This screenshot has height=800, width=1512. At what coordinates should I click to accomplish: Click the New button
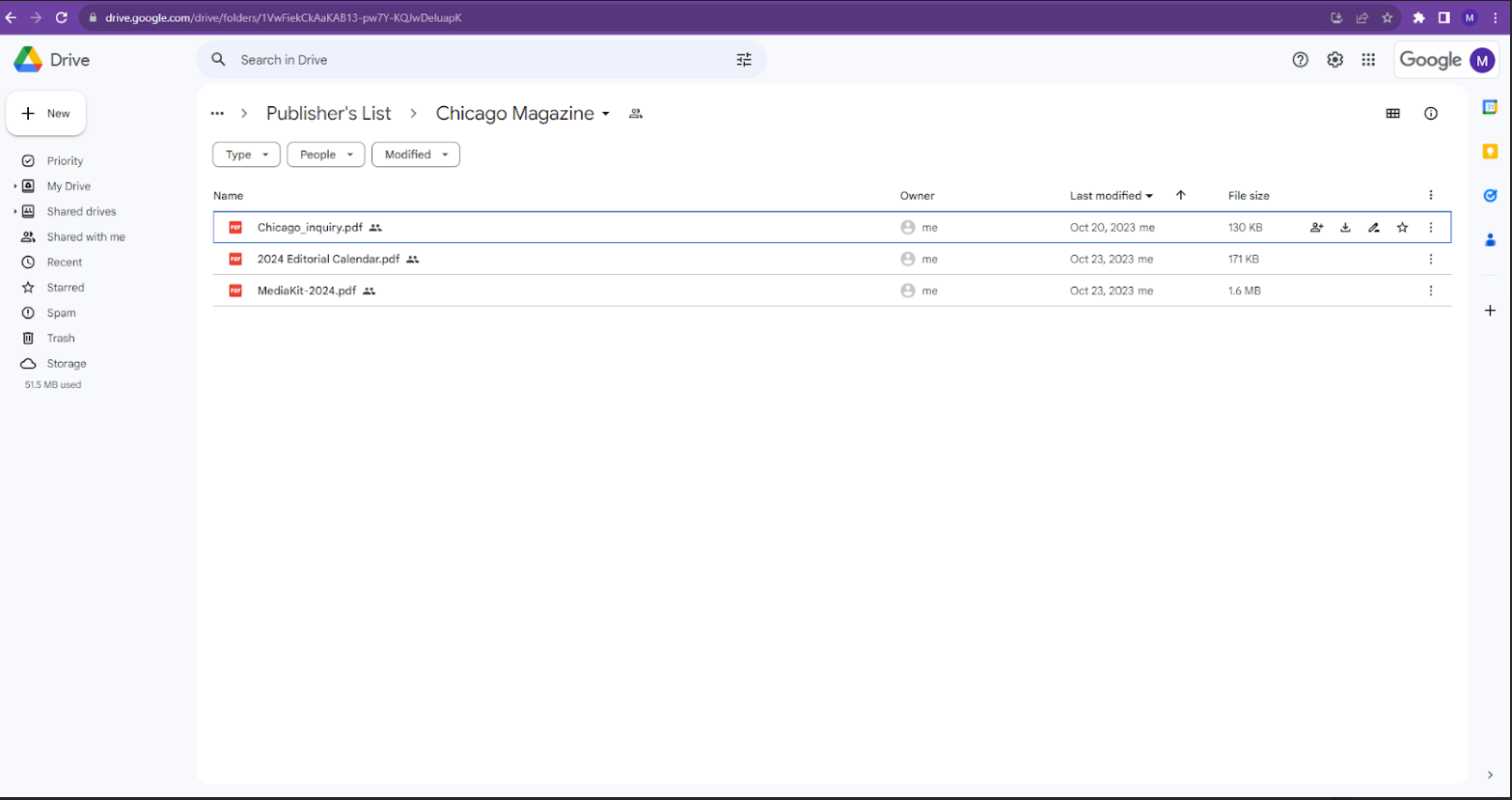(46, 113)
